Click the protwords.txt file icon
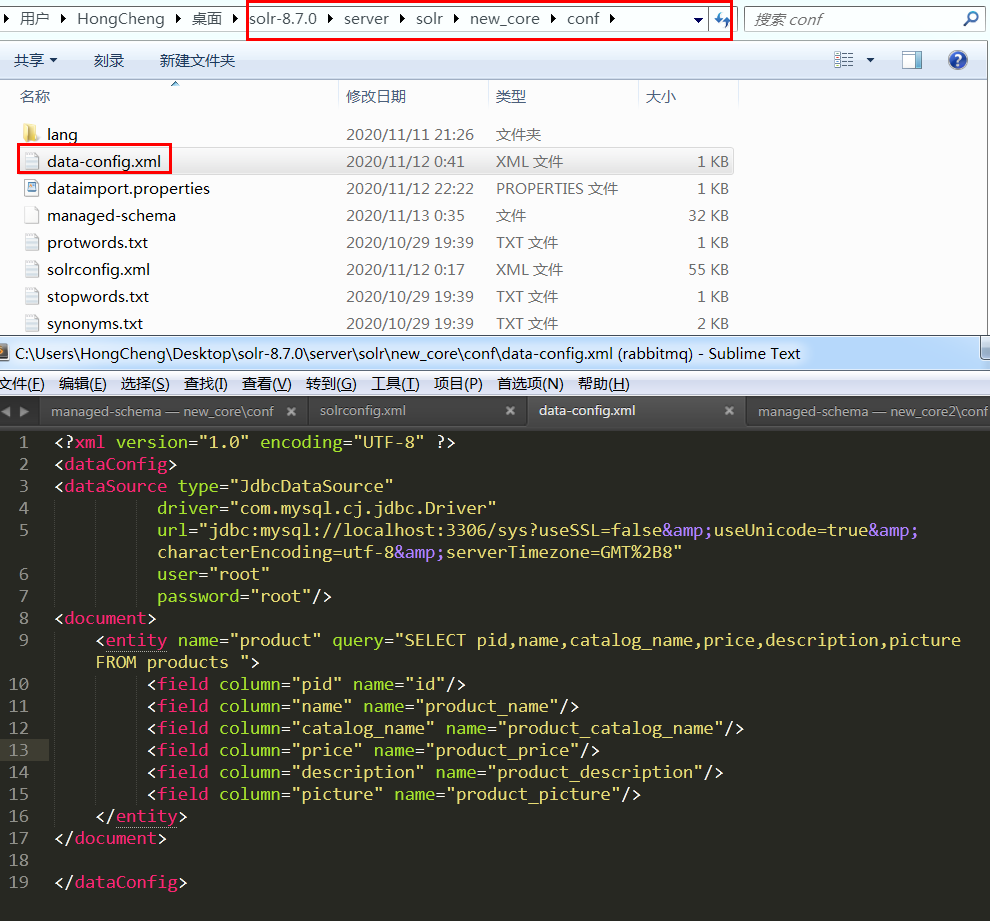This screenshot has width=990, height=921. coord(32,242)
